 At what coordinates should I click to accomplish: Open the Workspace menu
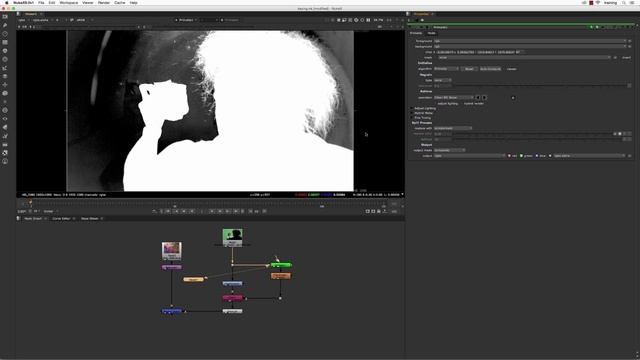(69, 2)
